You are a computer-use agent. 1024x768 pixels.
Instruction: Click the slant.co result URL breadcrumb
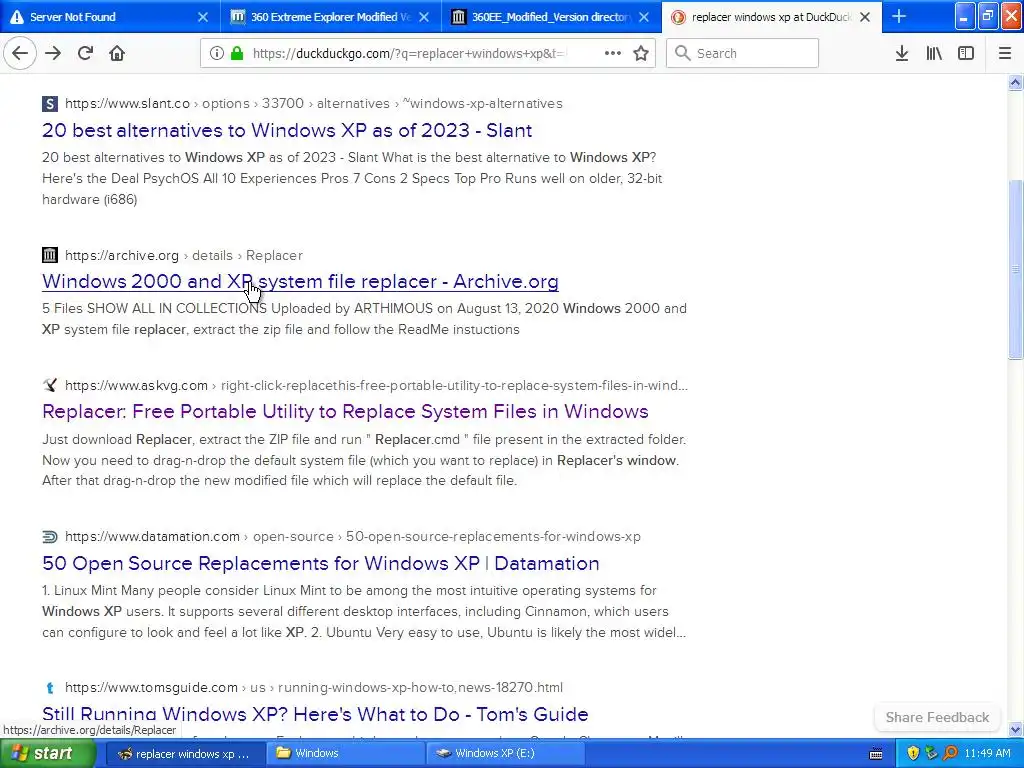[x=313, y=103]
